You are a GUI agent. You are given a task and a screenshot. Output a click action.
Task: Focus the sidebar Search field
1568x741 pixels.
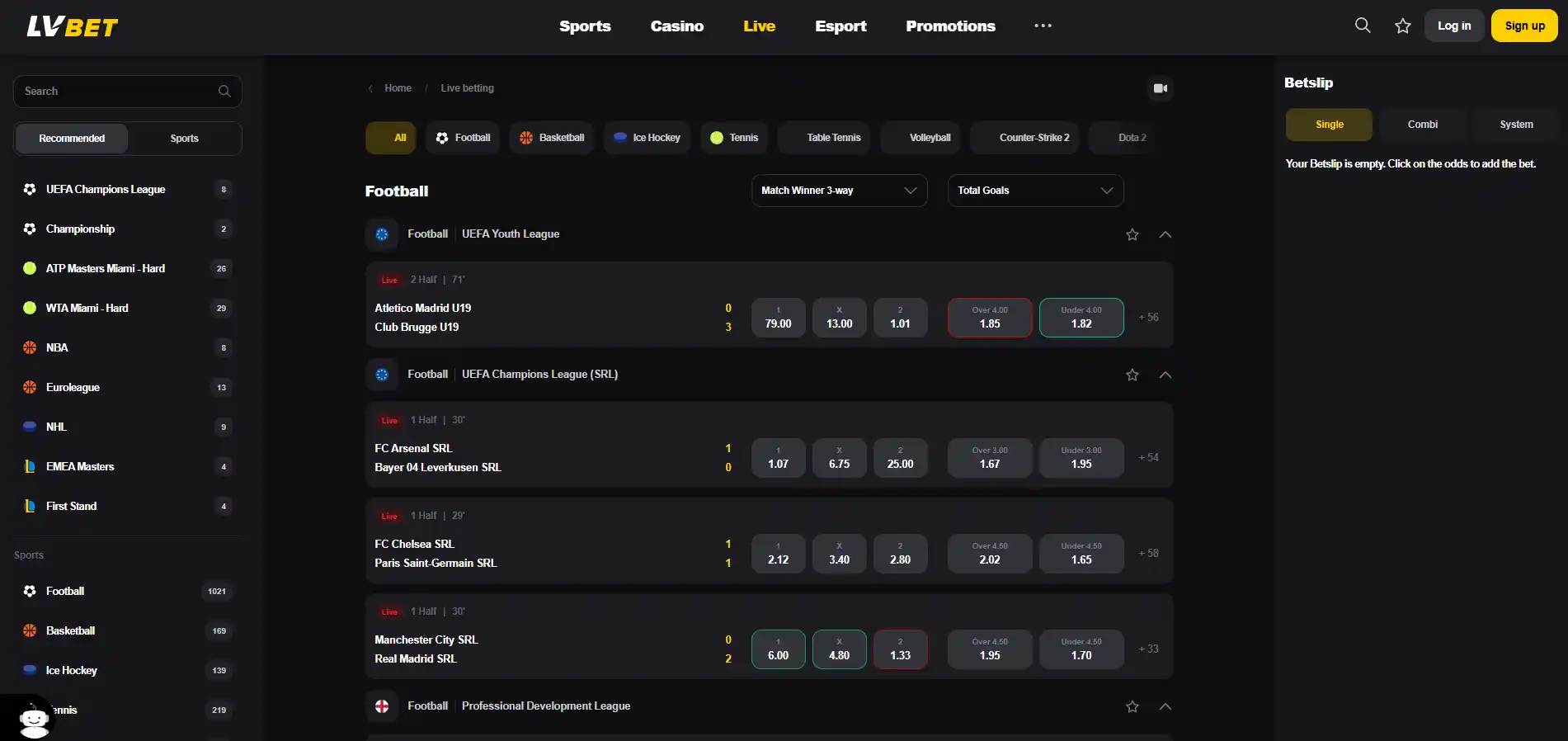click(127, 92)
